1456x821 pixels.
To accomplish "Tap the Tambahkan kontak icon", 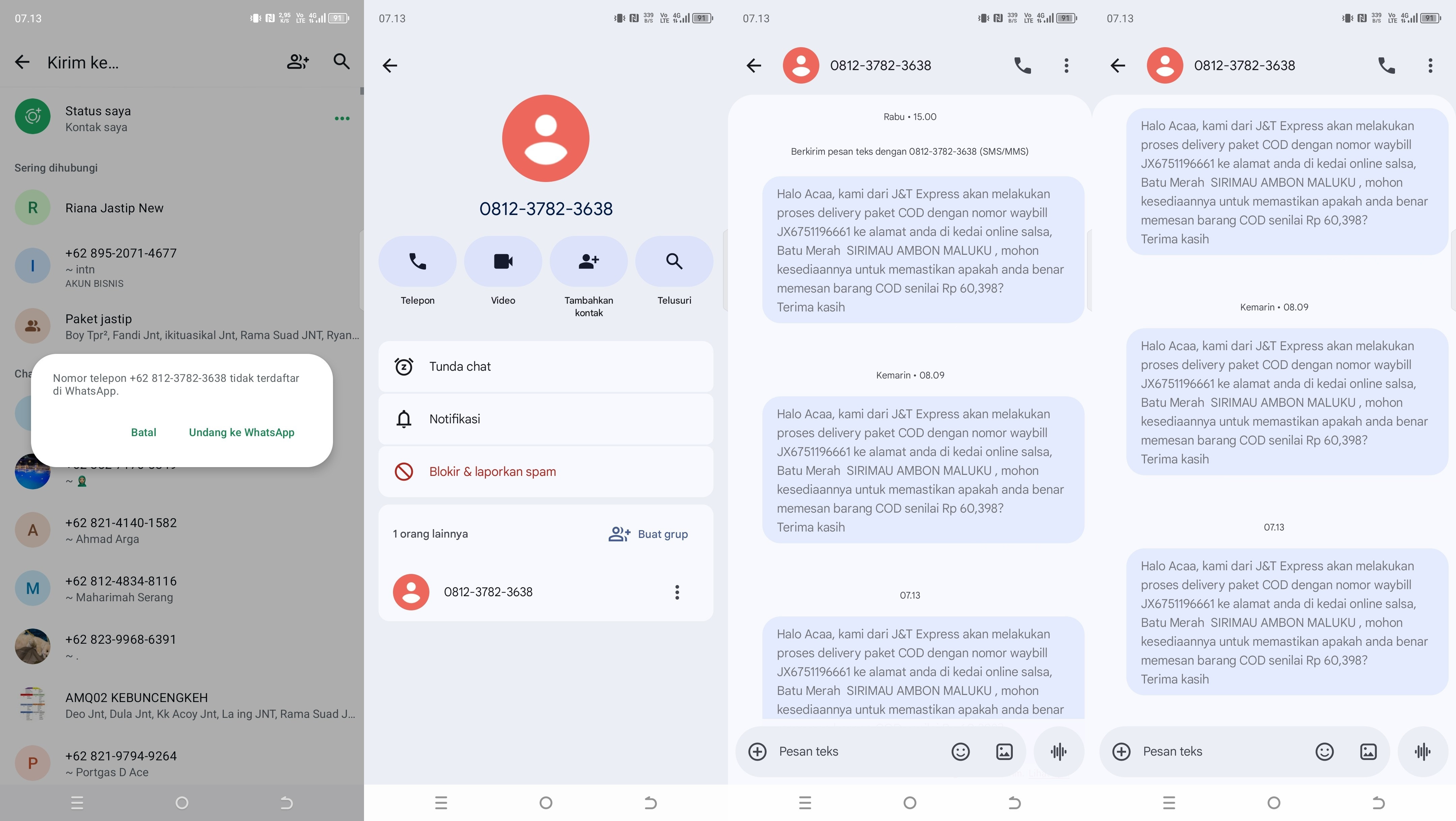I will [x=588, y=262].
